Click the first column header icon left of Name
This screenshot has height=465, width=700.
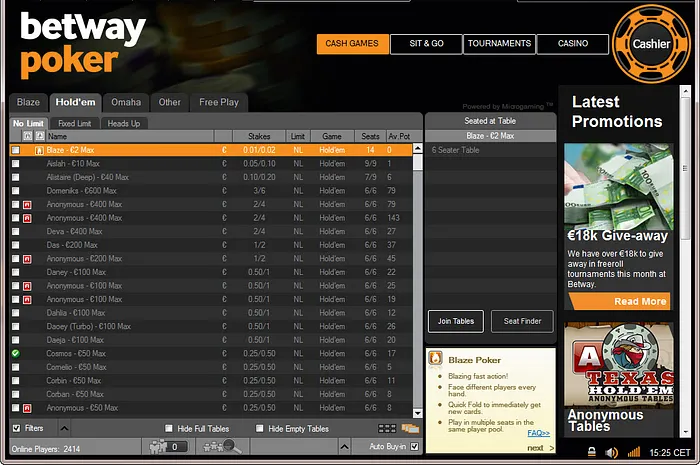28,136
